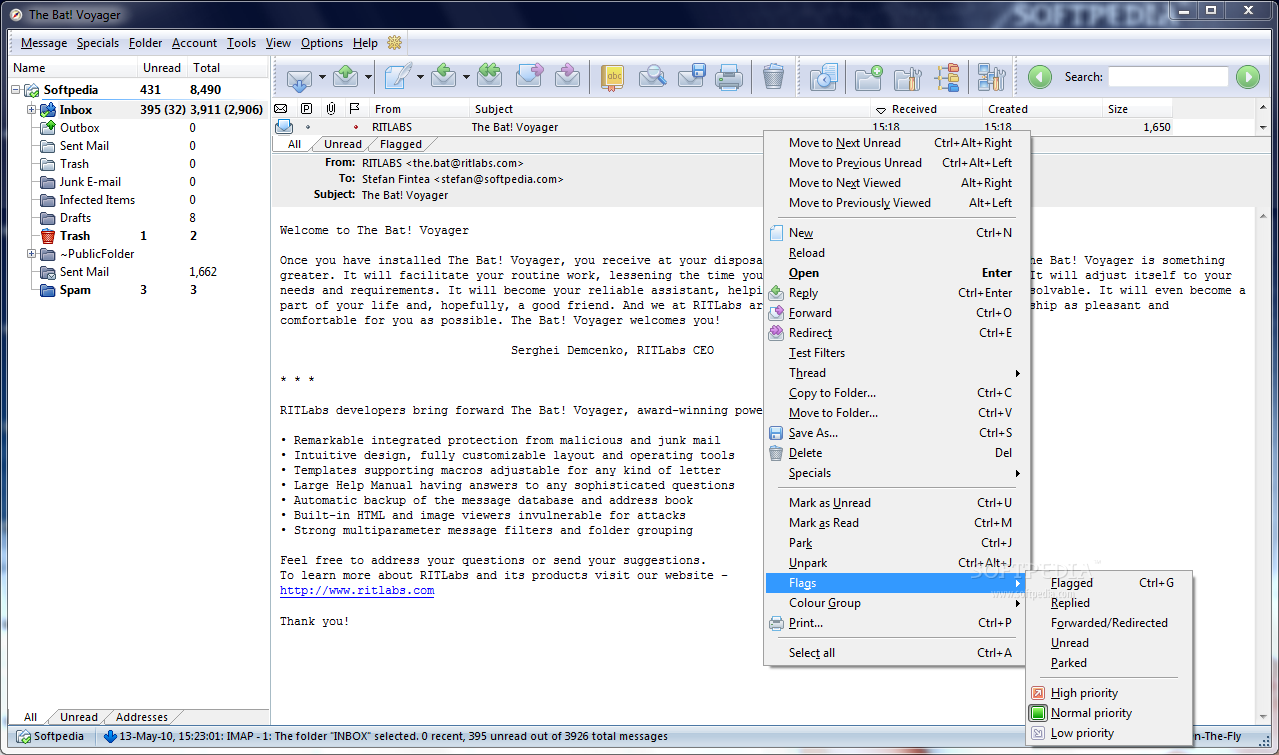Create a new message with the pen icon
The width and height of the screenshot is (1279, 755).
pos(398,77)
